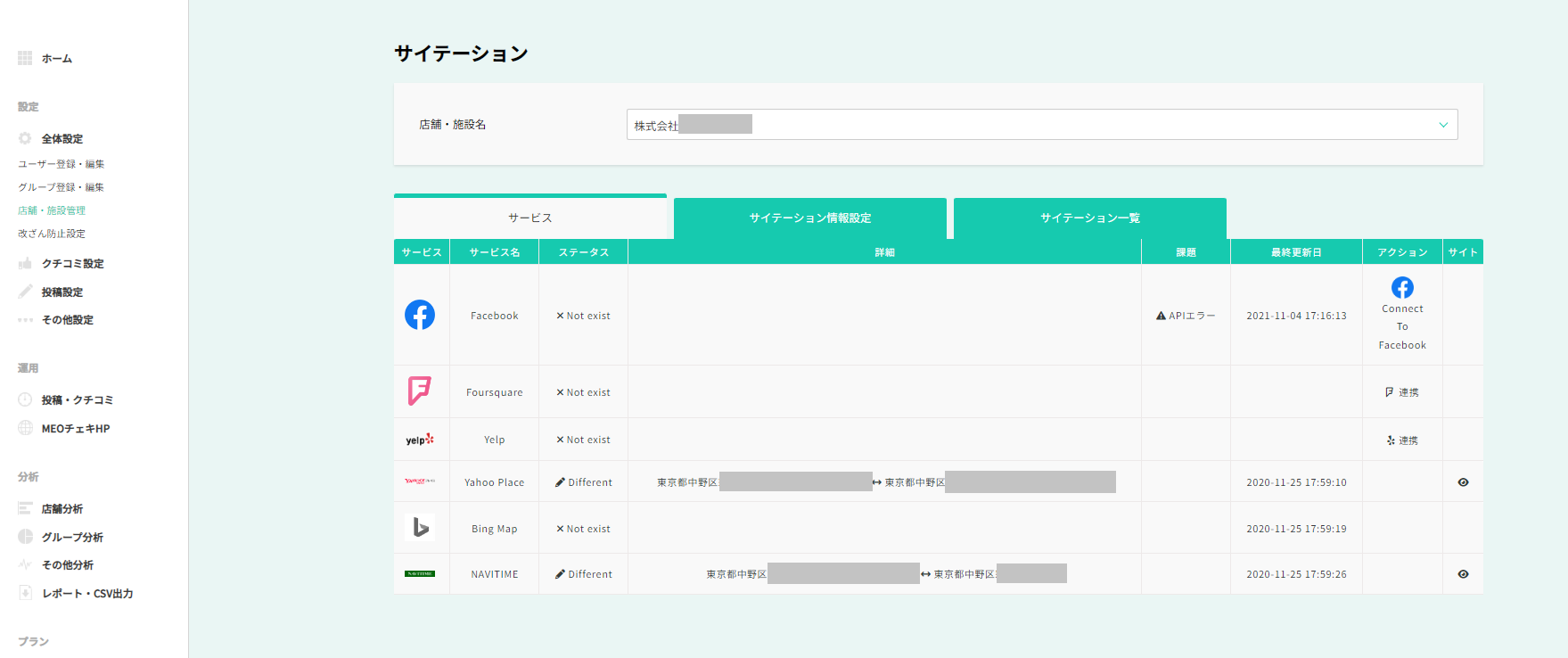
Task: Click the Facebook logo in service column
Action: click(x=420, y=315)
